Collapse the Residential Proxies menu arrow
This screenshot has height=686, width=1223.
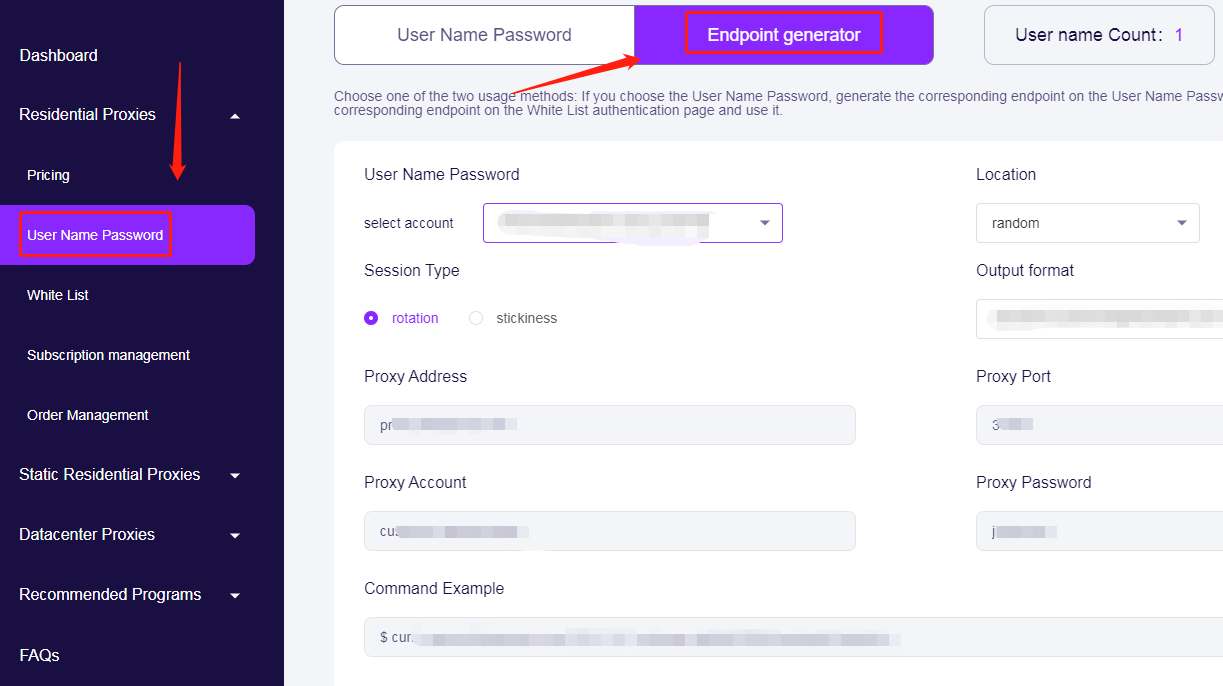coord(235,116)
